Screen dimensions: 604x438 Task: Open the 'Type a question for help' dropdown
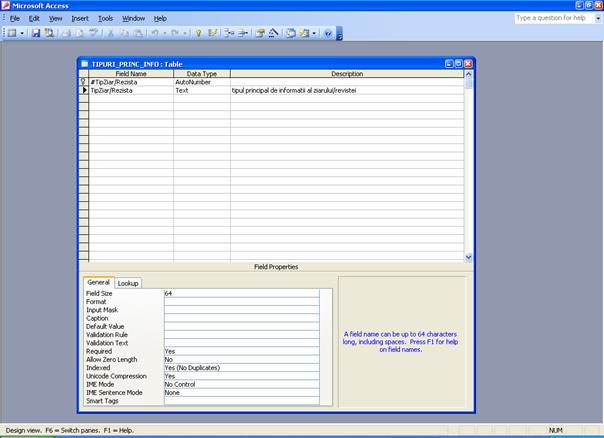597,18
